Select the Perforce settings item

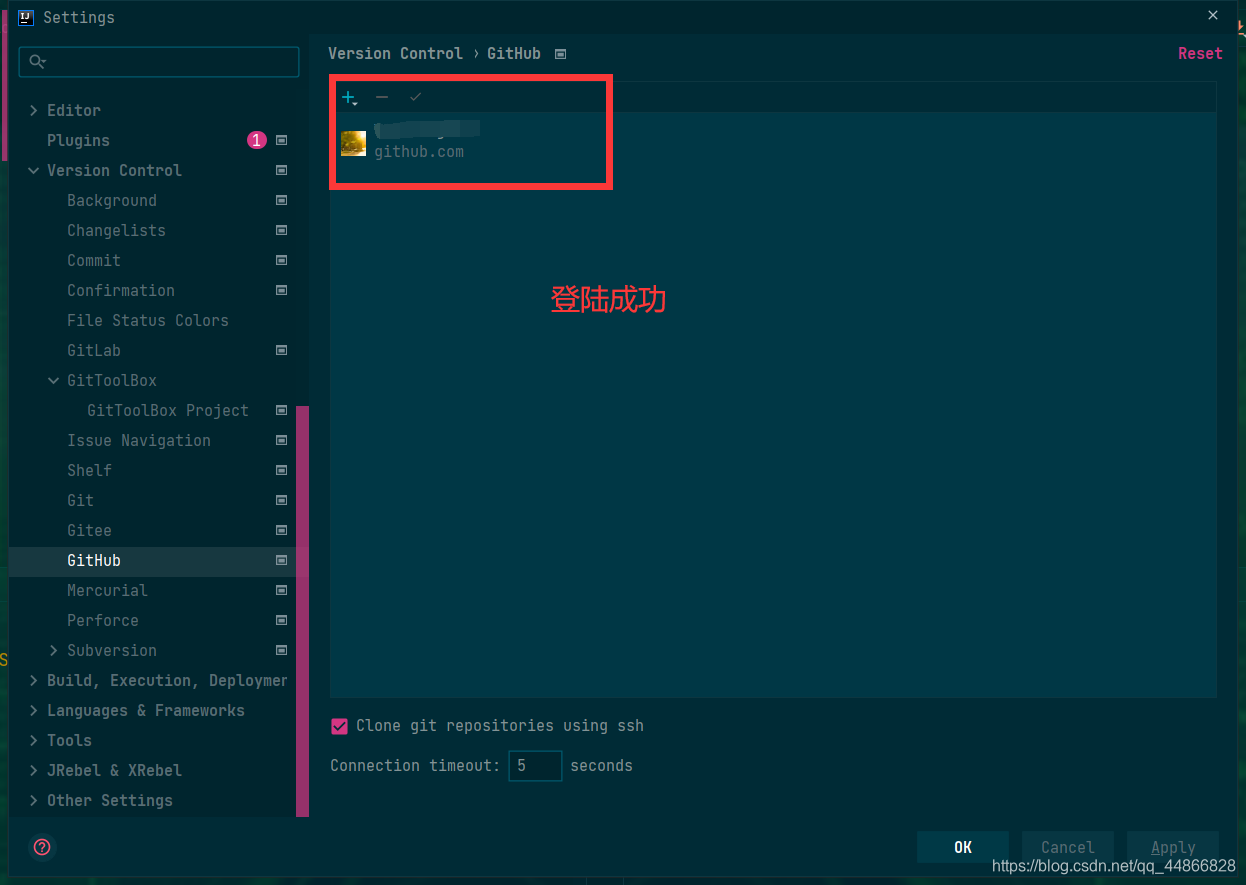[103, 621]
